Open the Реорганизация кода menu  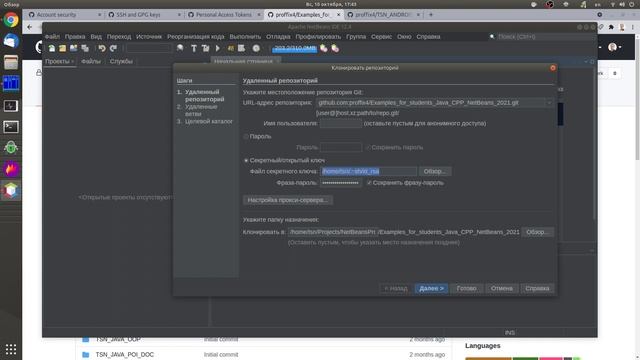196,37
